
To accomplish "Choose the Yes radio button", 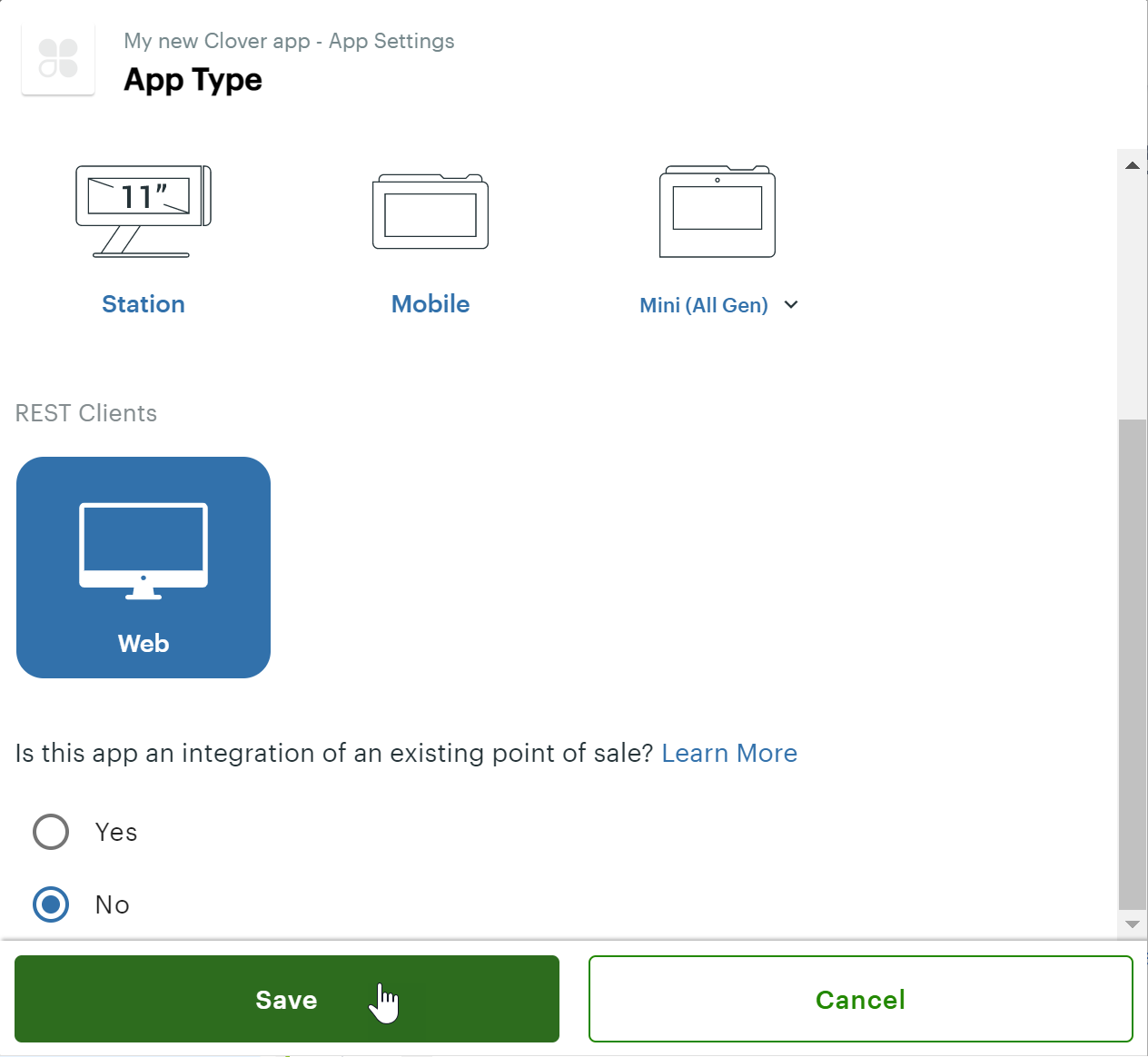I will click(x=51, y=832).
